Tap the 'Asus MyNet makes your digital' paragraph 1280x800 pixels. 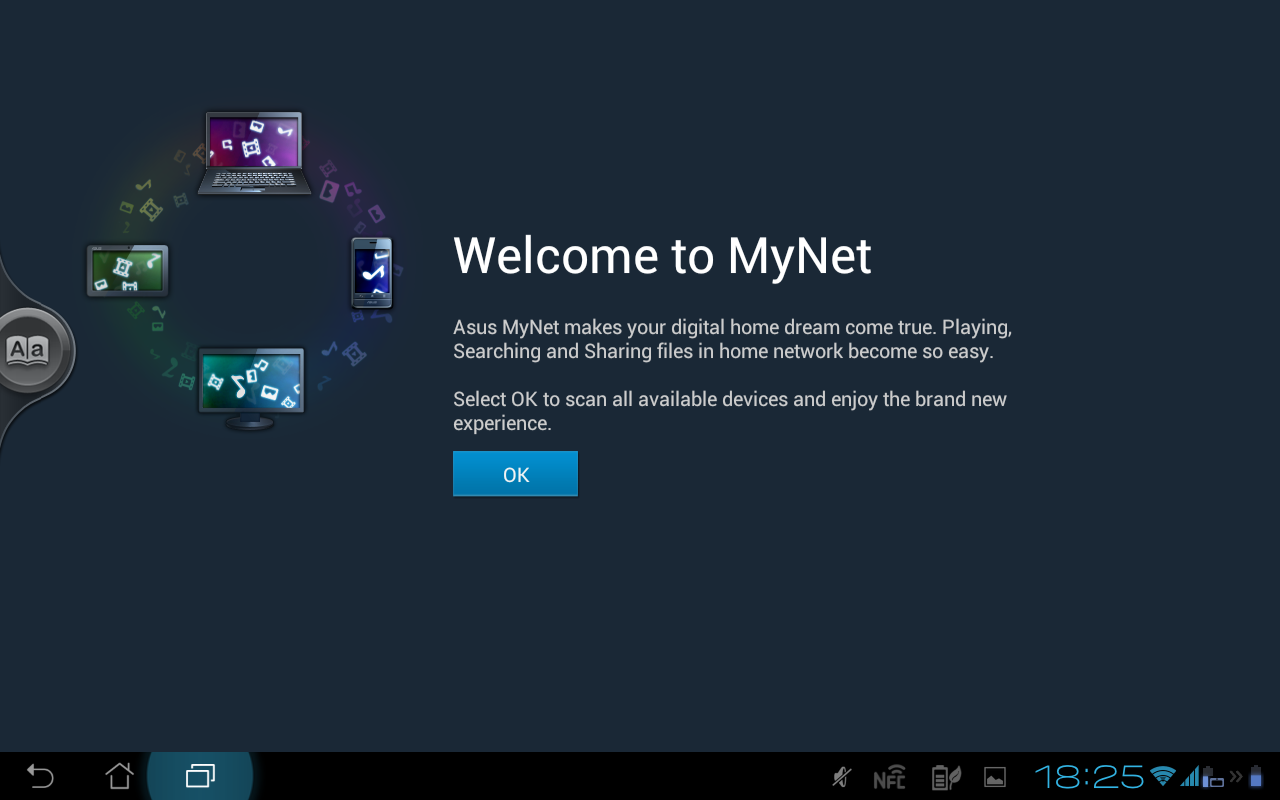click(x=733, y=339)
